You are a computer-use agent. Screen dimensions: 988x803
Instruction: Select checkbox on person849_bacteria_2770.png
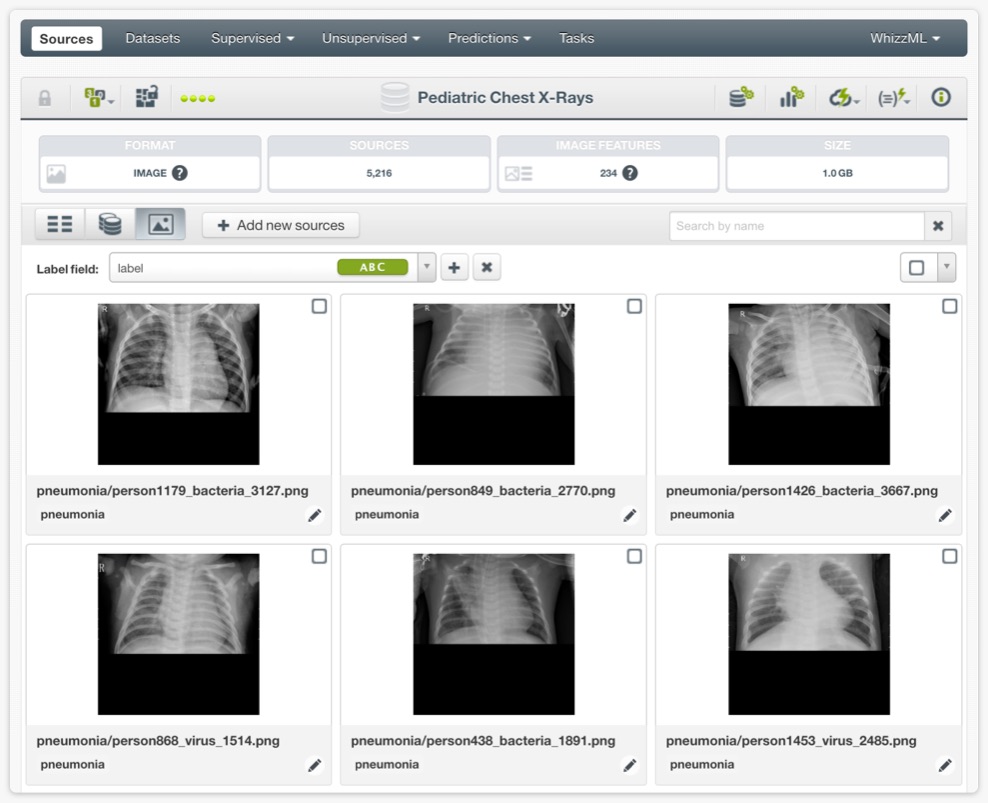click(x=634, y=306)
